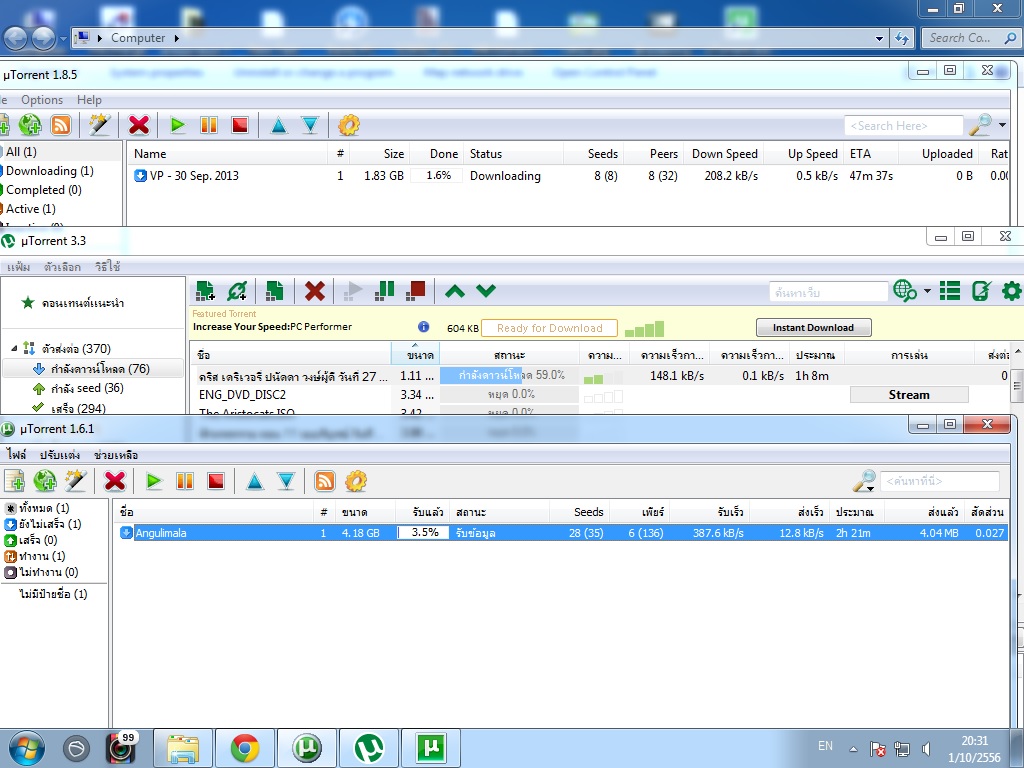Viewport: 1024px width, 768px height.
Task: Click 3.5% progress bar of Angulimala
Action: coord(424,533)
